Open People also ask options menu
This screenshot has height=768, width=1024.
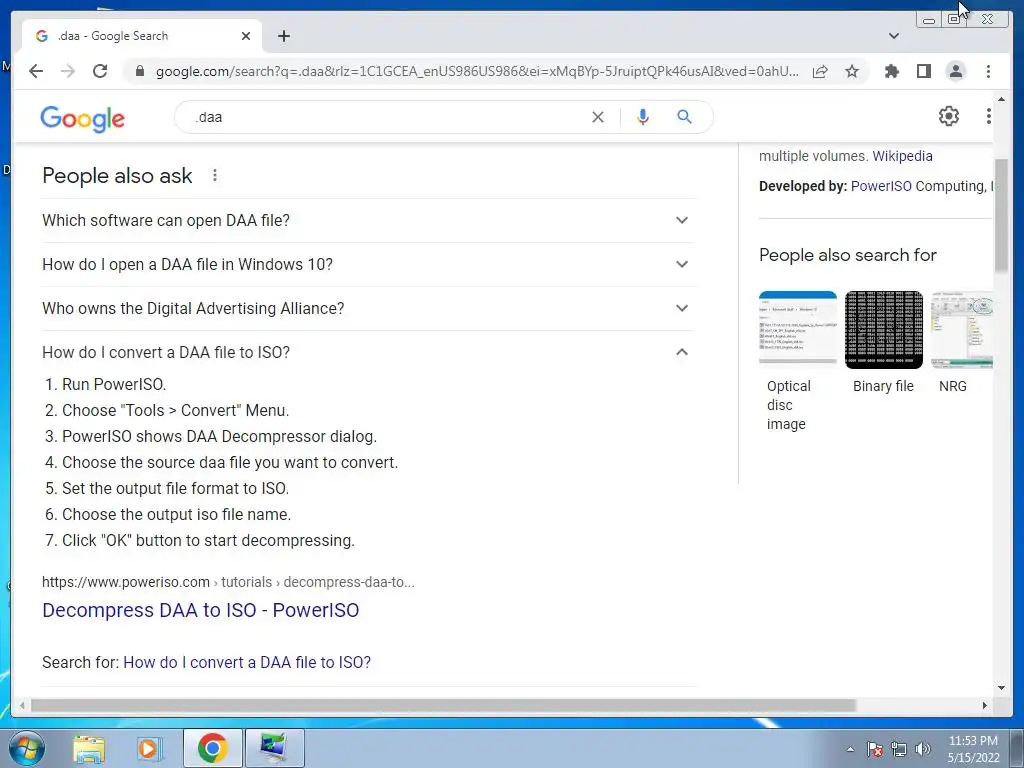point(214,175)
